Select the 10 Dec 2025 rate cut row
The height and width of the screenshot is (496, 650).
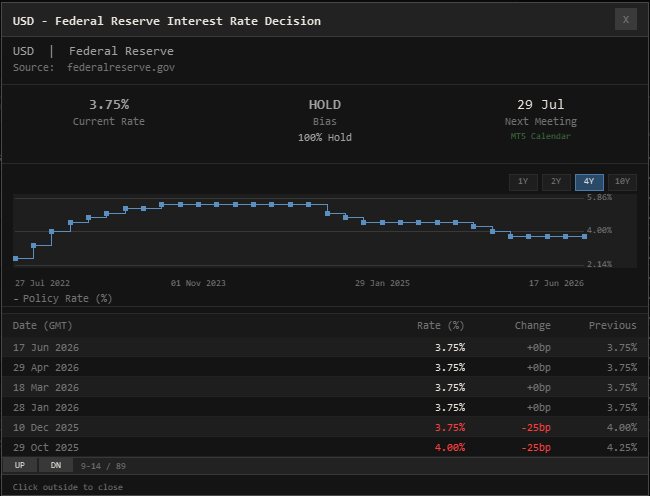[x=325, y=427]
